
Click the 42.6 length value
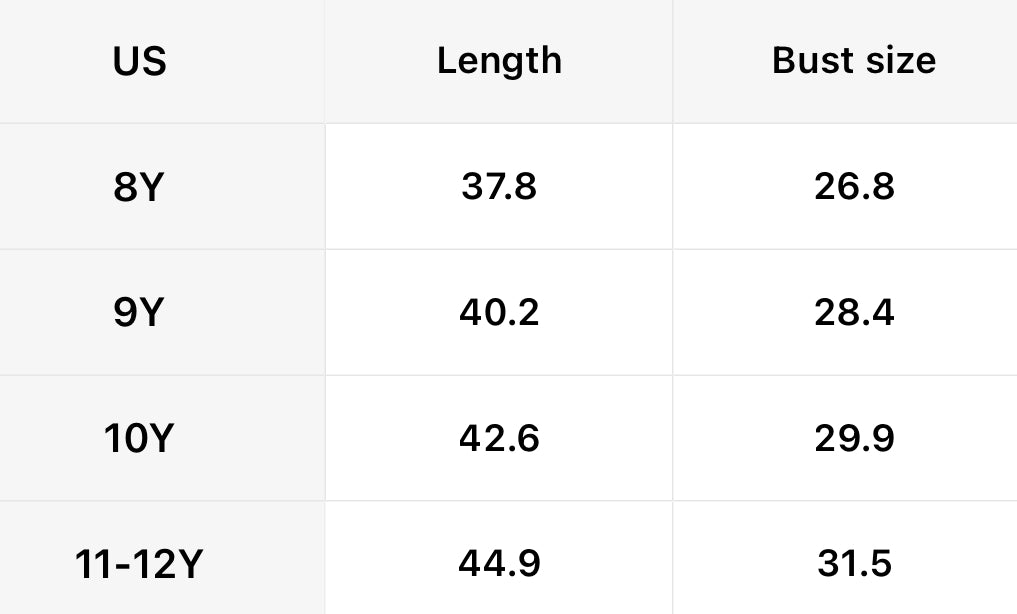pyautogui.click(x=499, y=439)
